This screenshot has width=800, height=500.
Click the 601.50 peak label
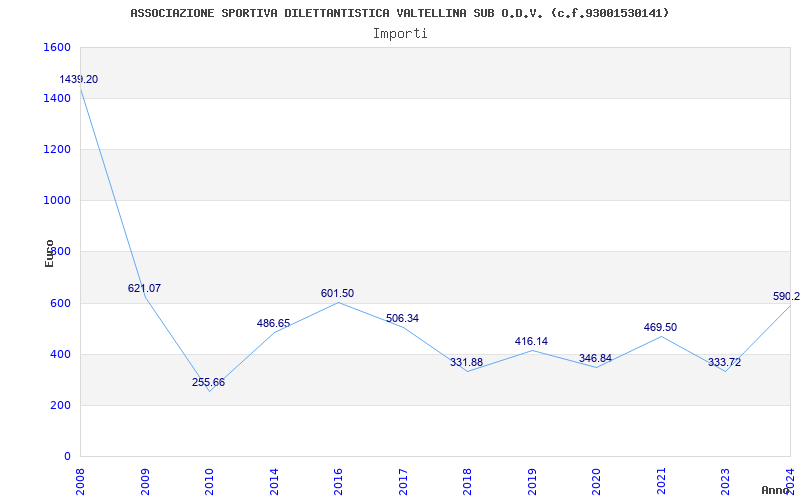tap(337, 293)
